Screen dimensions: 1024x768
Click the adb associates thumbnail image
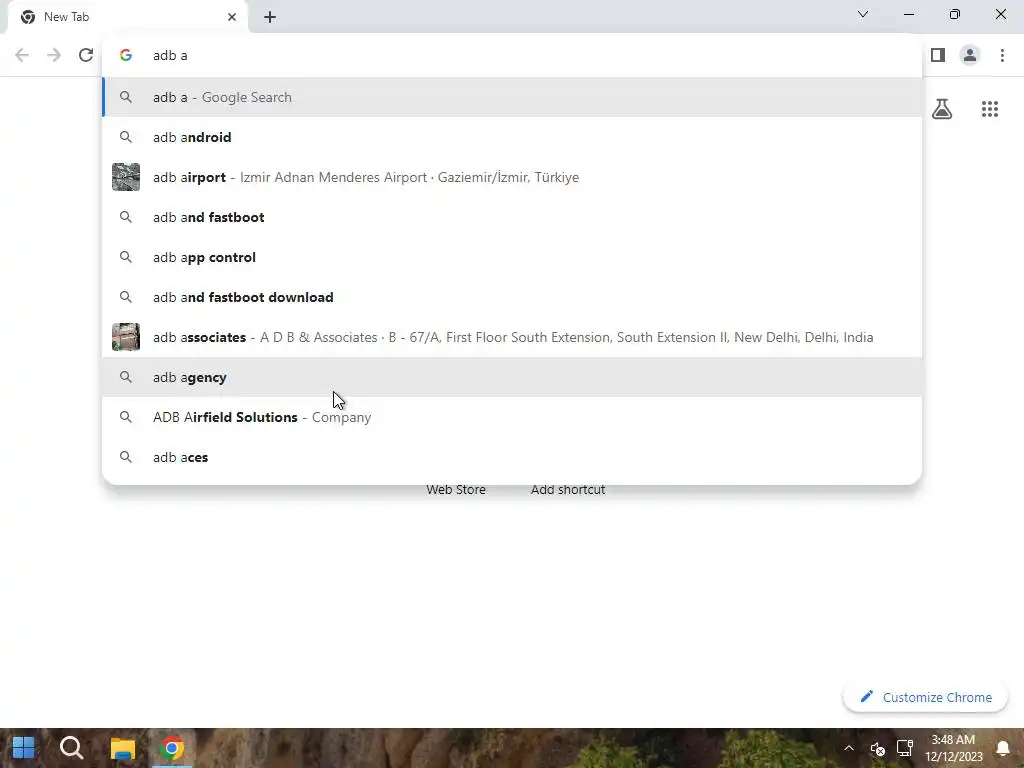tap(126, 337)
